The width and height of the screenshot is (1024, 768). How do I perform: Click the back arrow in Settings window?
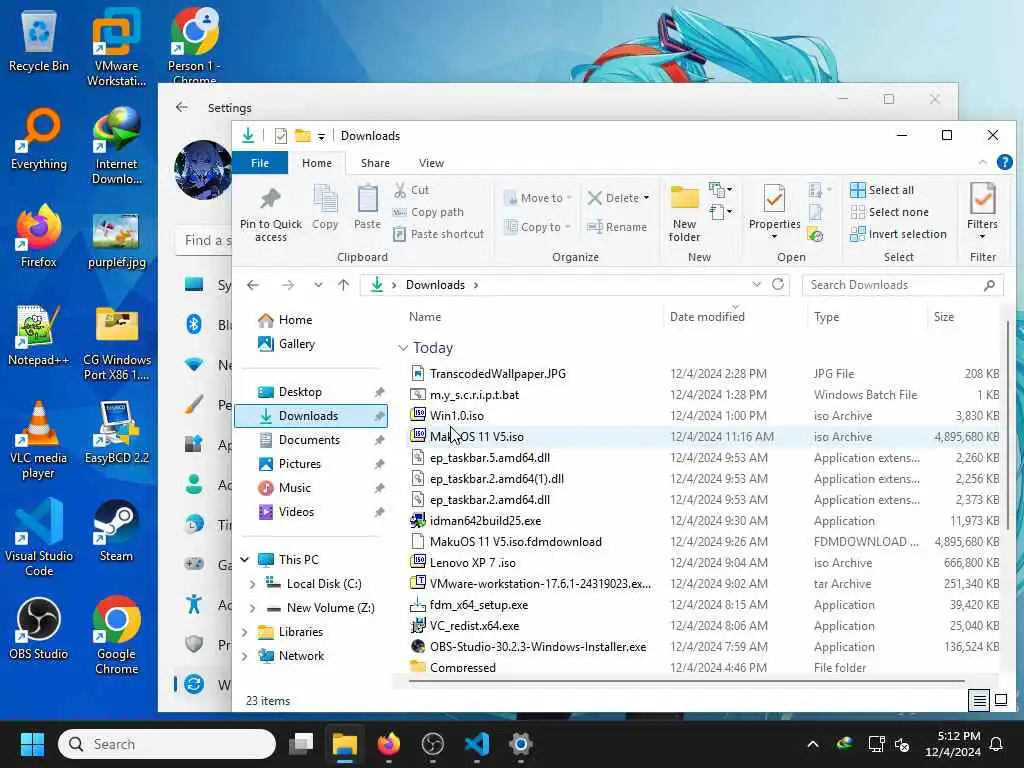click(x=182, y=107)
